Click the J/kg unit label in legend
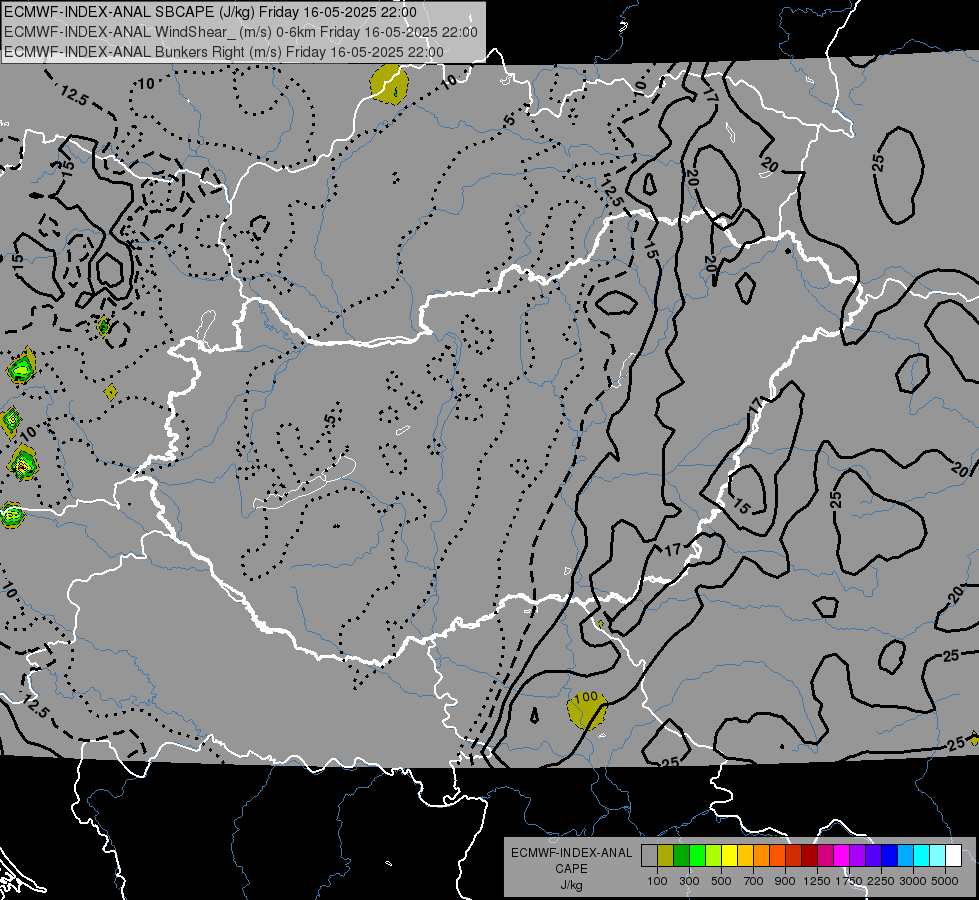The image size is (979, 900). tap(571, 885)
